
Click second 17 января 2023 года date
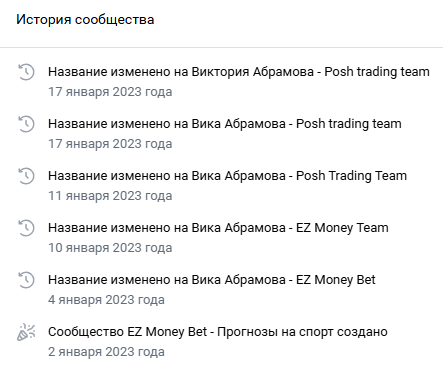click(x=110, y=144)
